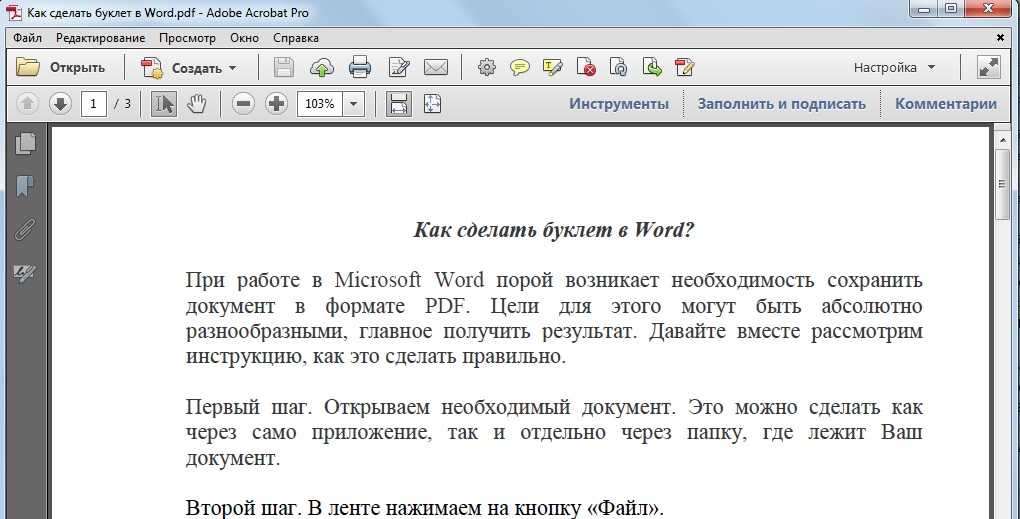The height and width of the screenshot is (519, 1020).
Task: Click the send by email envelope icon
Action: (436, 67)
